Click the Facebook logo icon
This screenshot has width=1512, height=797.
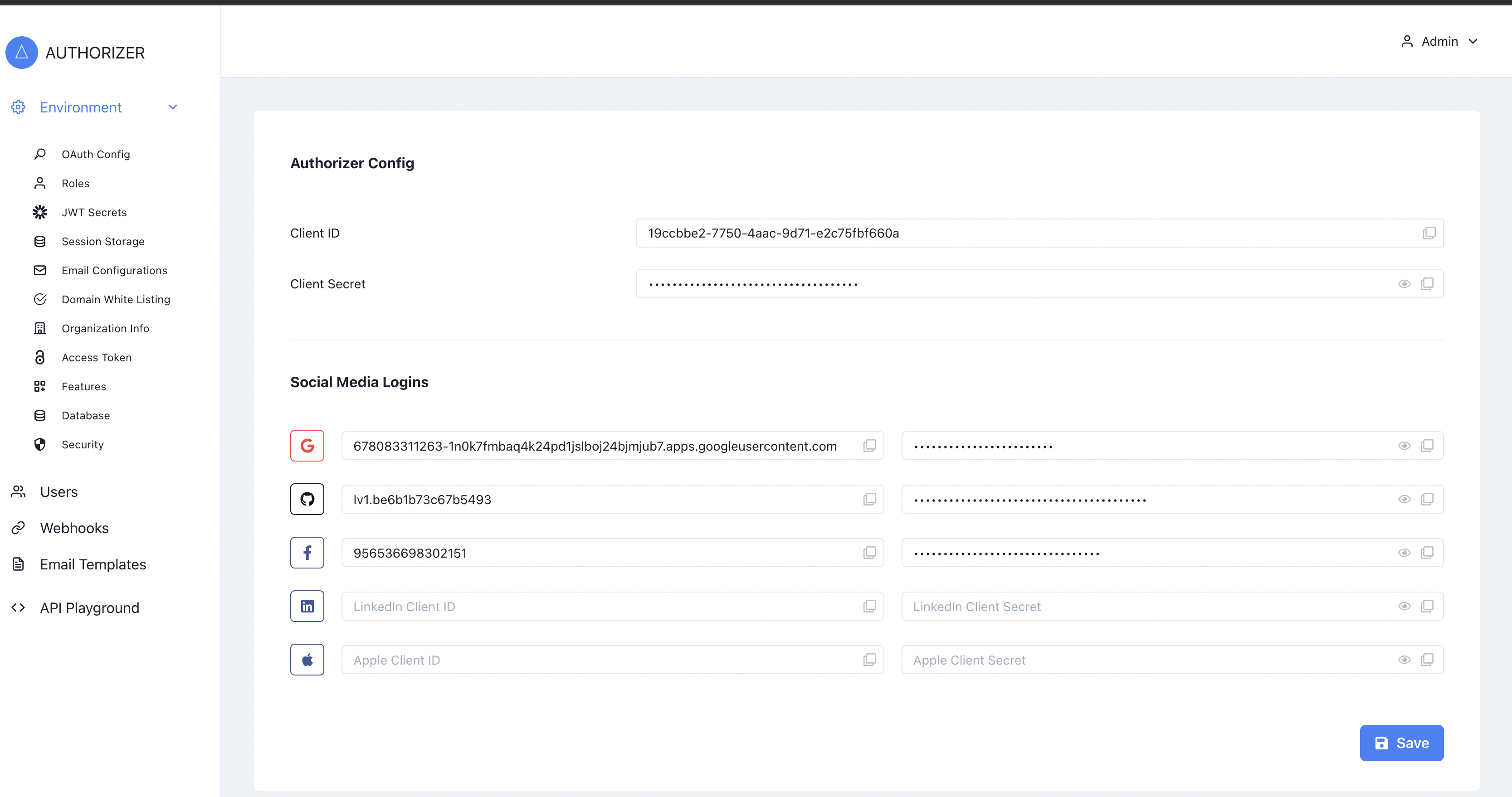(307, 553)
